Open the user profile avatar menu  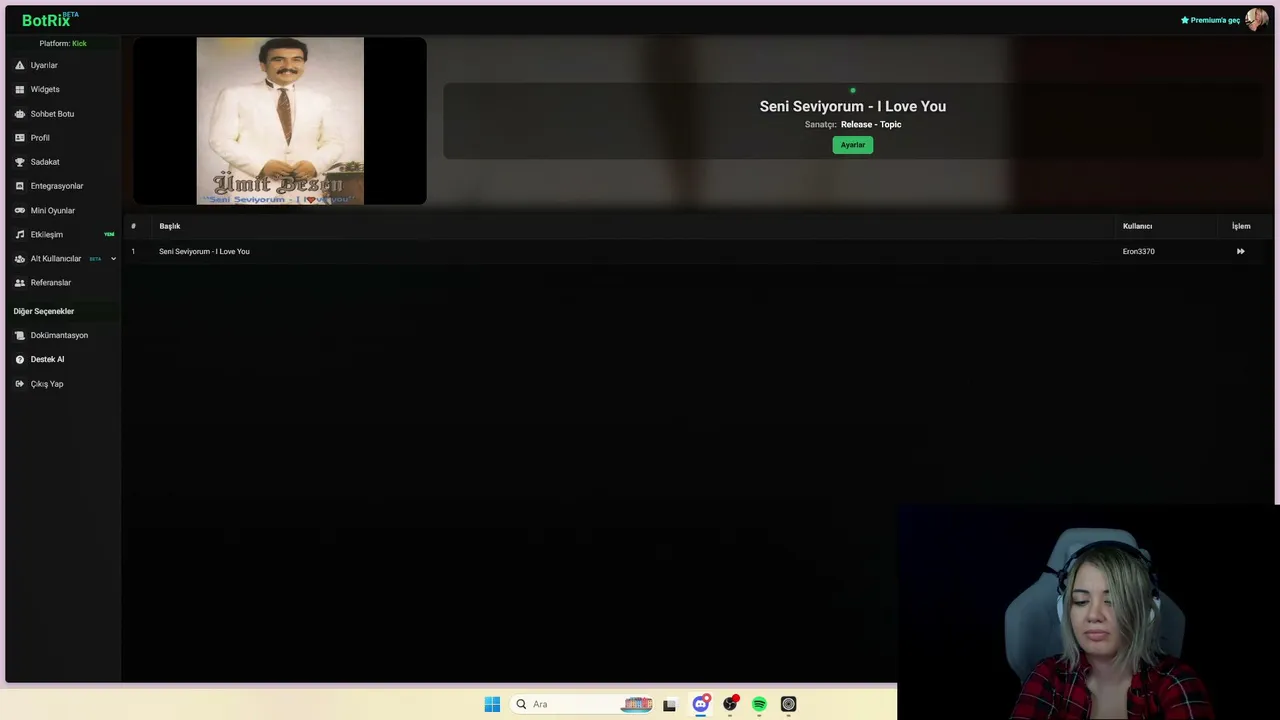click(1256, 20)
